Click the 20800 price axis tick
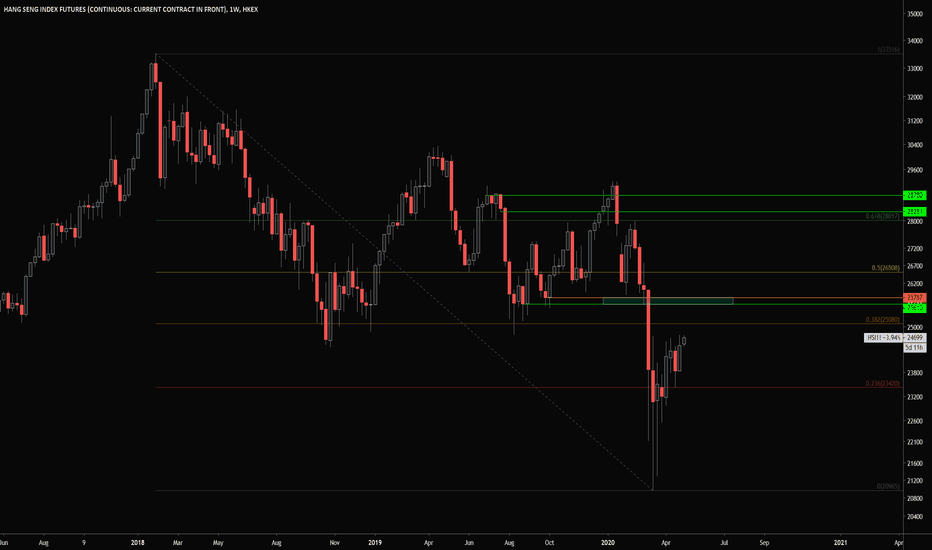Image resolution: width=932 pixels, height=550 pixels. click(x=914, y=498)
